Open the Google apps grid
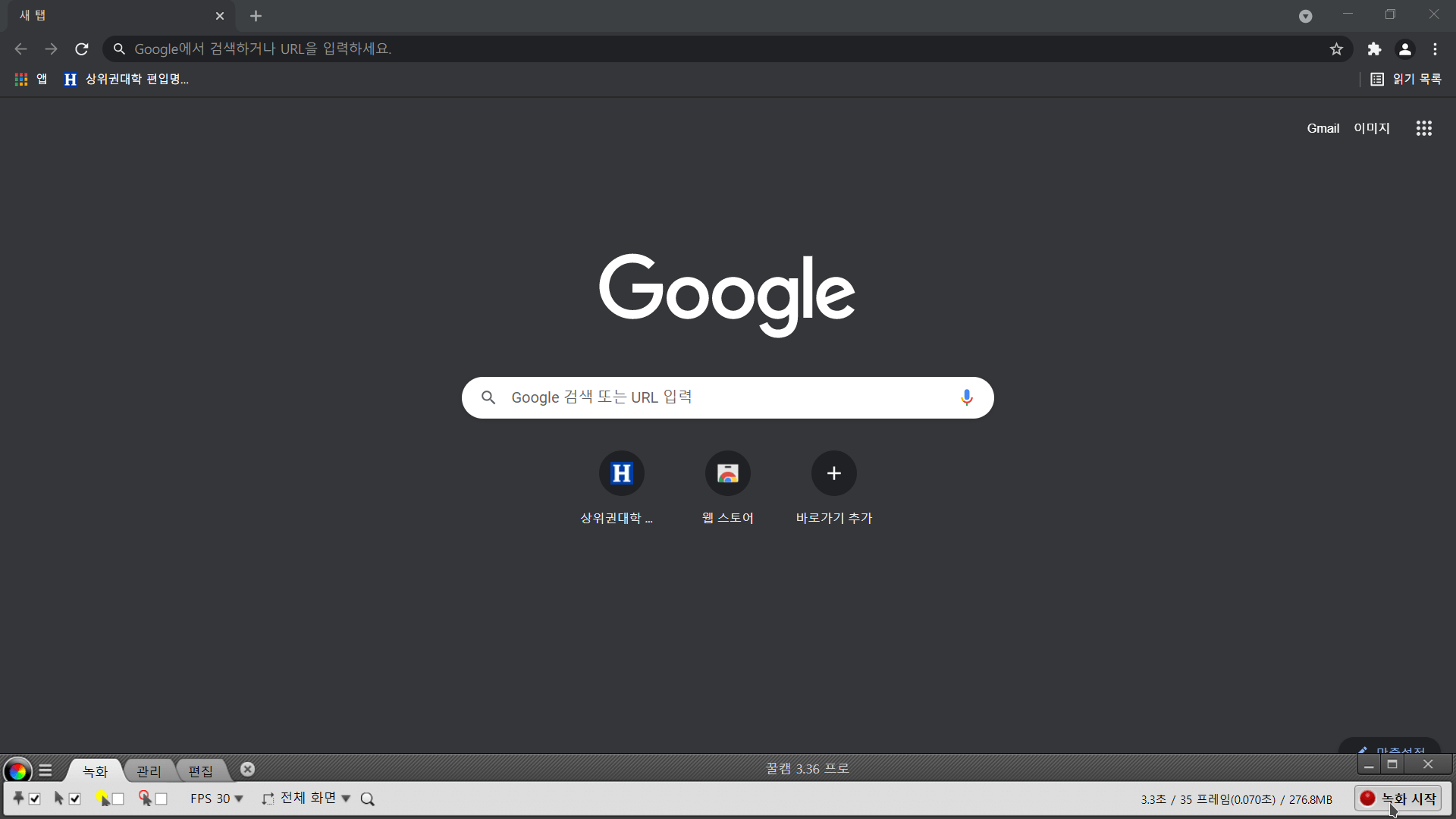The width and height of the screenshot is (1456, 819). (1423, 128)
